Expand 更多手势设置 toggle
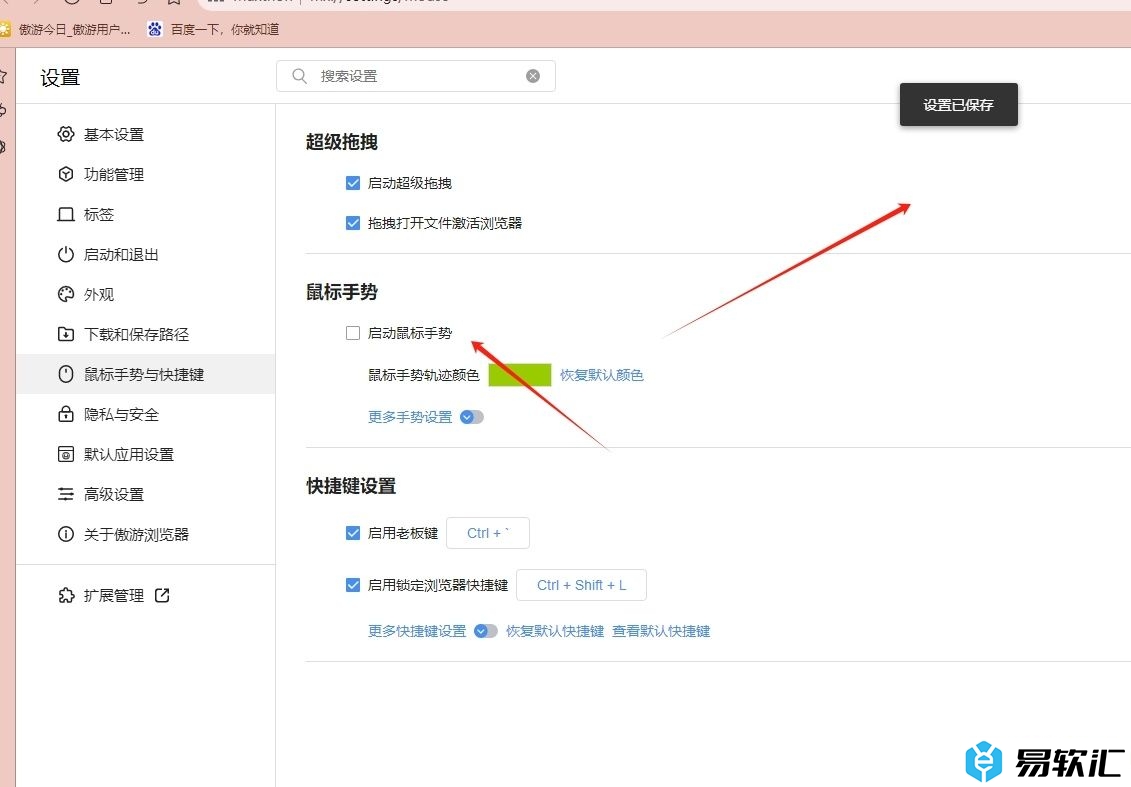 click(x=472, y=417)
